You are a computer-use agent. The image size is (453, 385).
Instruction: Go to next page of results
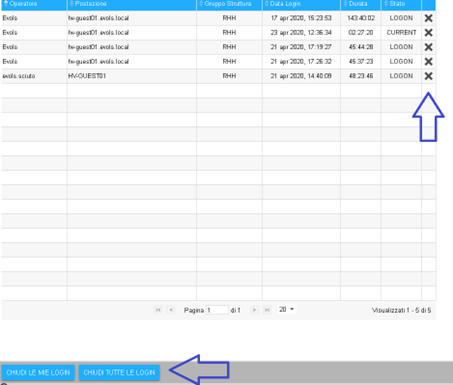click(254, 310)
